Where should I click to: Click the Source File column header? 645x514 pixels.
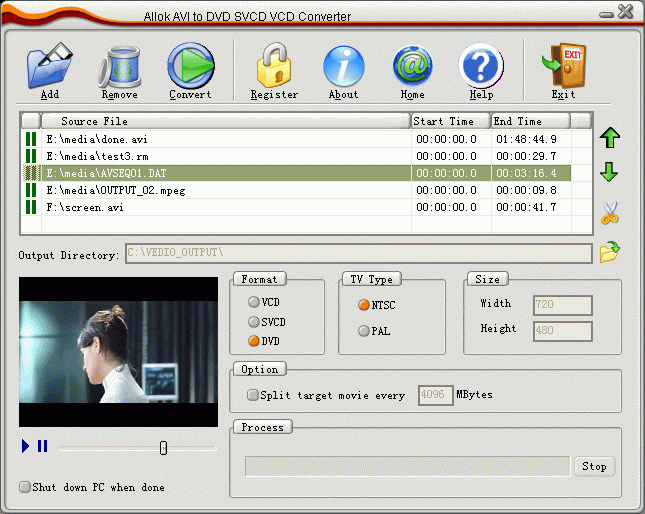click(226, 121)
